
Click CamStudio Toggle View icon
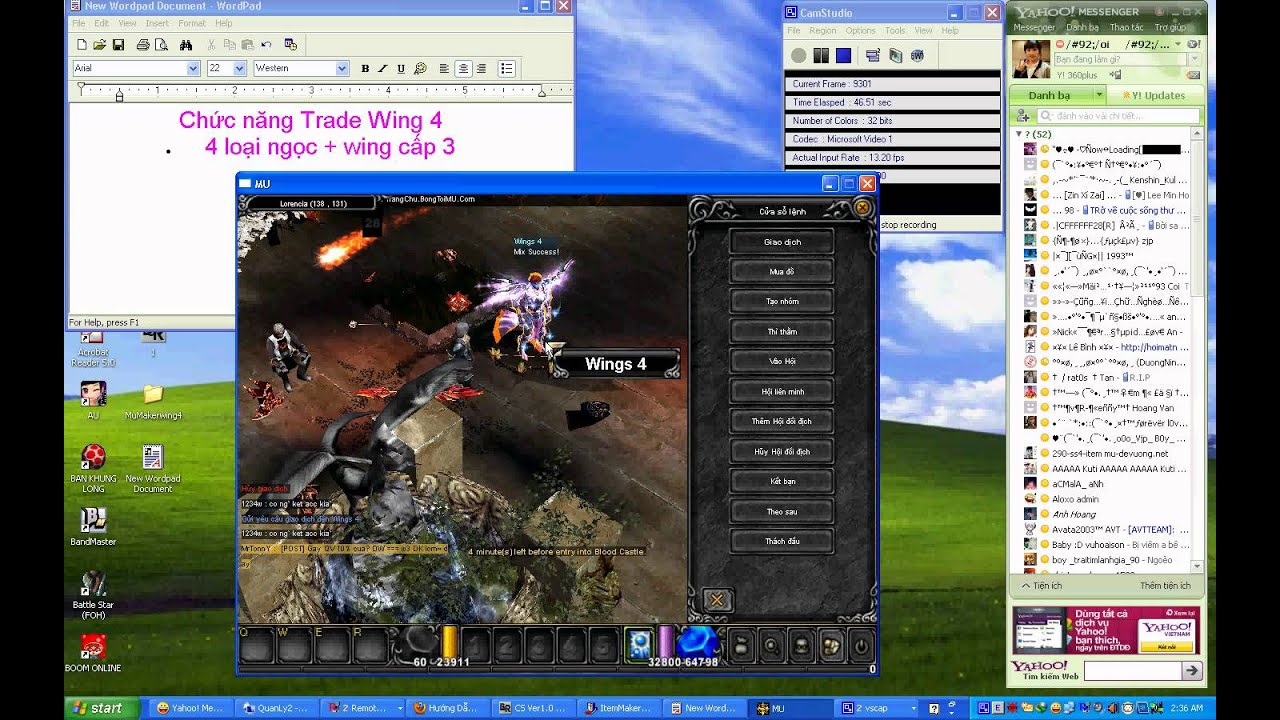point(873,56)
